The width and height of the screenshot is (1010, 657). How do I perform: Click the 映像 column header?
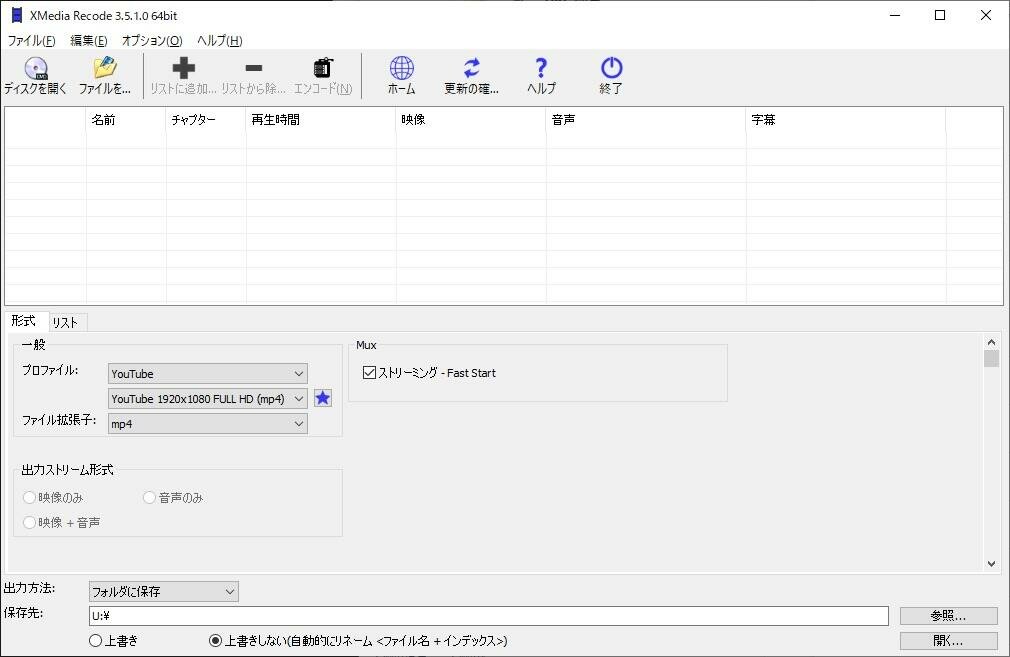pyautogui.click(x=471, y=120)
